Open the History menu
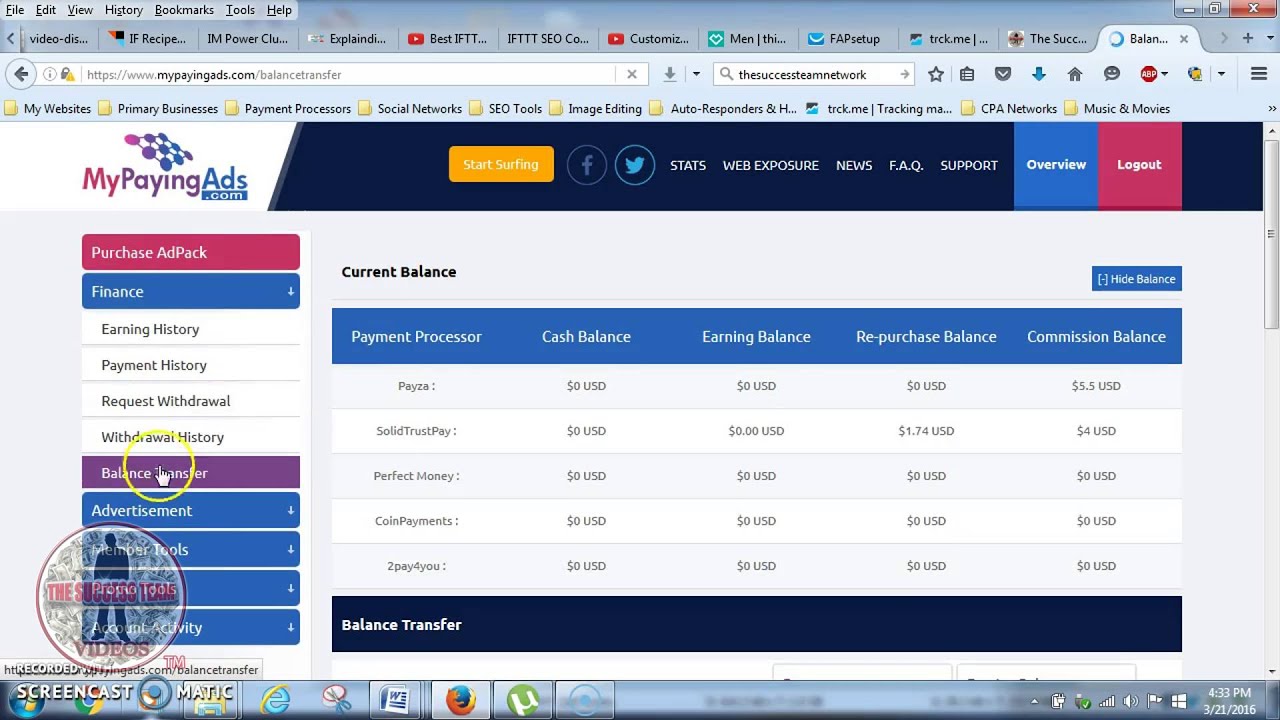Image resolution: width=1280 pixels, height=720 pixels. point(123,10)
